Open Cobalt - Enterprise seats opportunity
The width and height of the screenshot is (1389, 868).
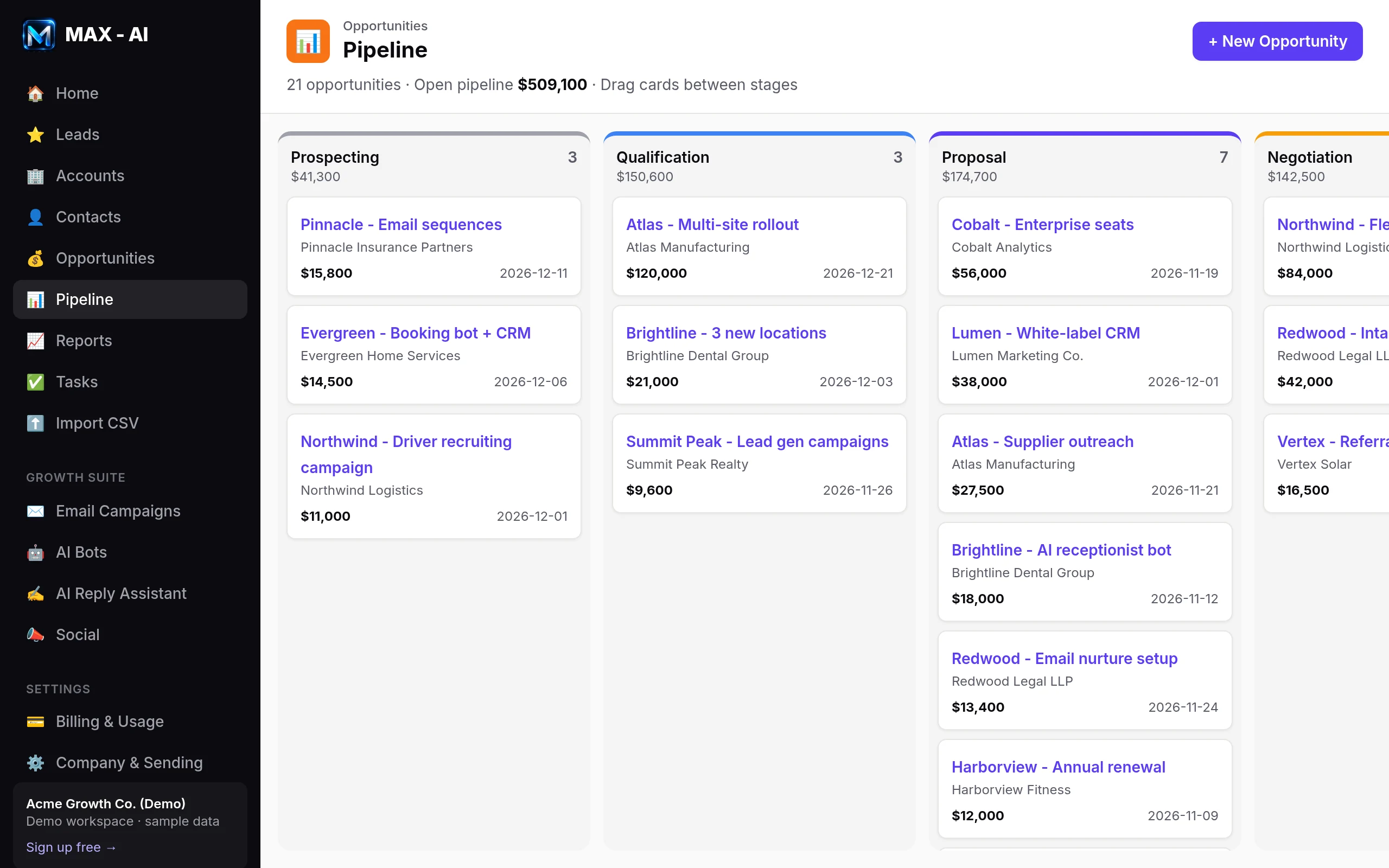point(1042,225)
